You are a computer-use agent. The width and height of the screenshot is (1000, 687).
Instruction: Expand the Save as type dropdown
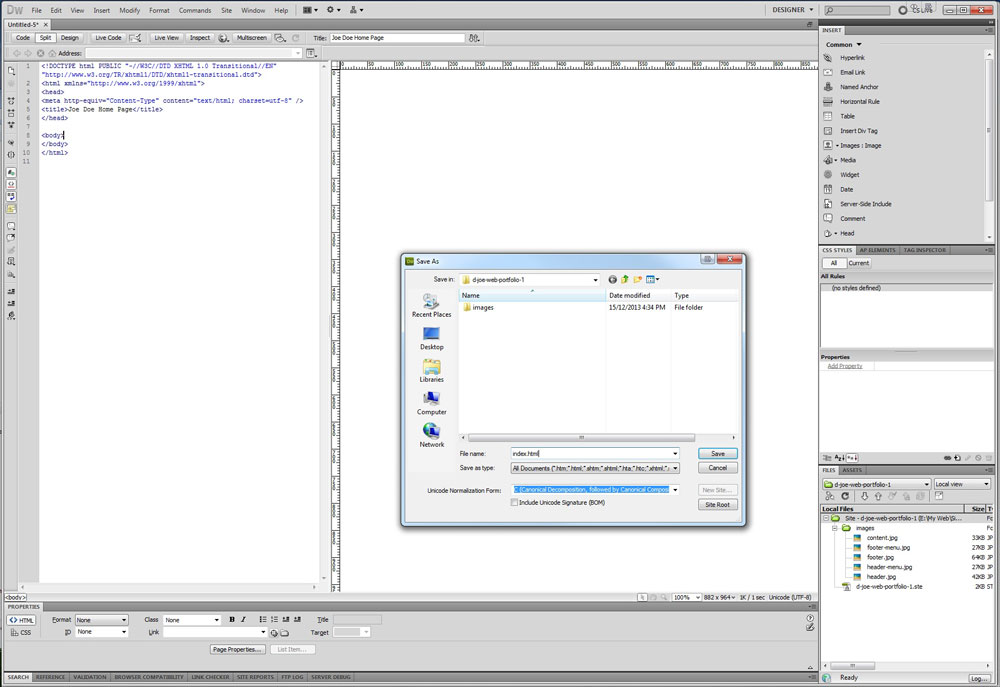click(675, 468)
